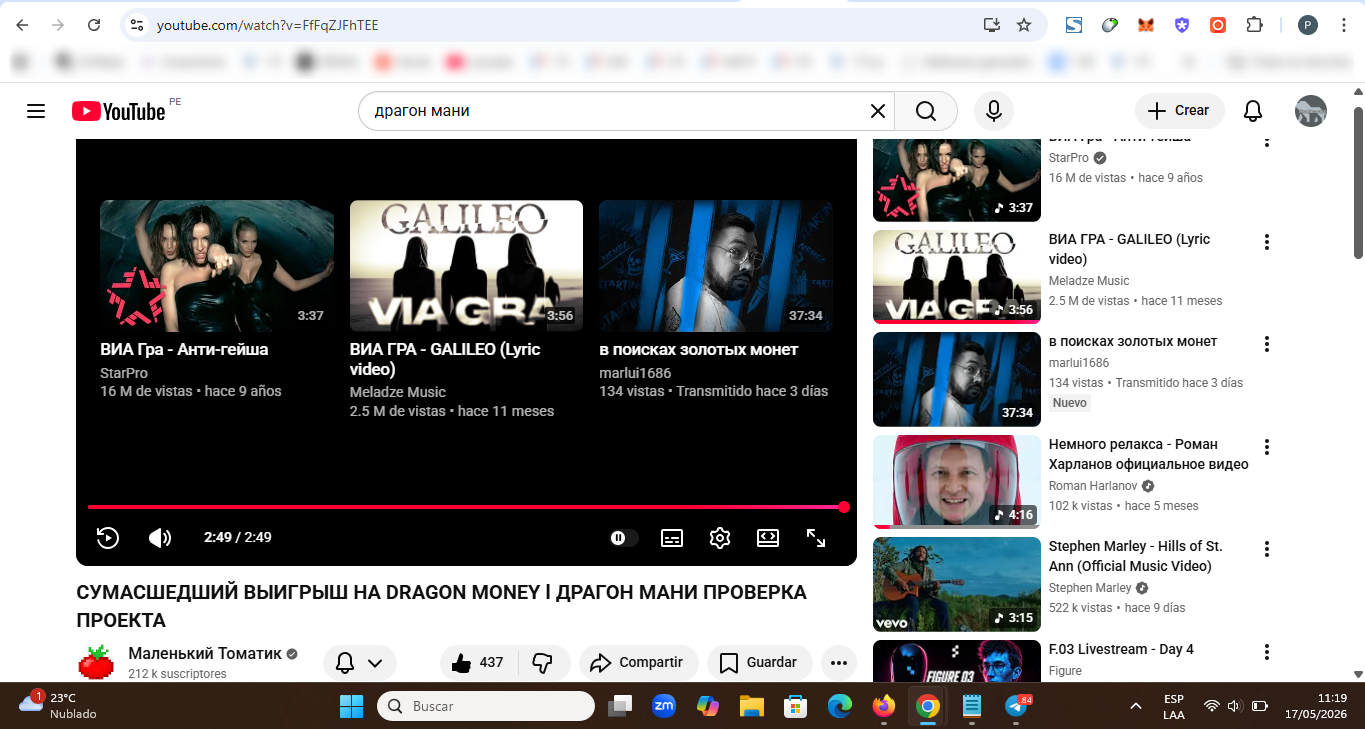Viewport: 1365px width, 729px height.
Task: Open the purple shield extension icon
Action: (x=1182, y=25)
